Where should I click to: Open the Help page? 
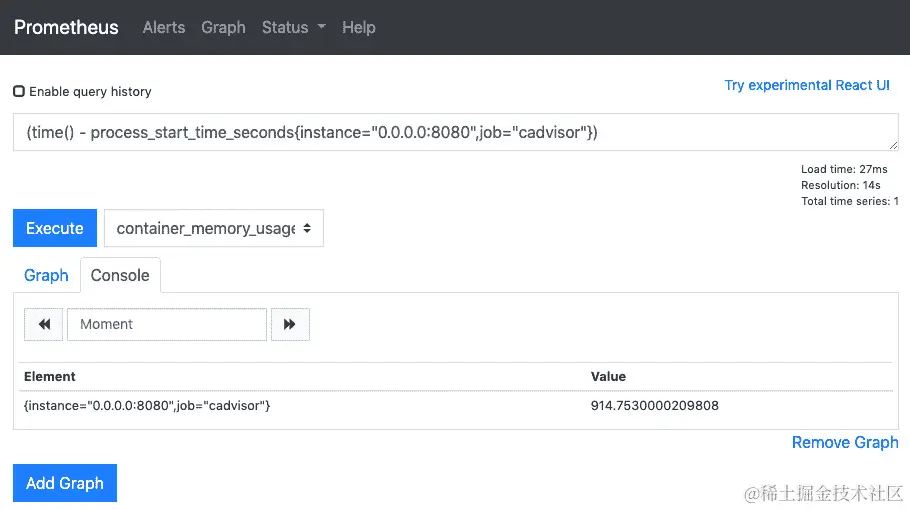pyautogui.click(x=359, y=27)
